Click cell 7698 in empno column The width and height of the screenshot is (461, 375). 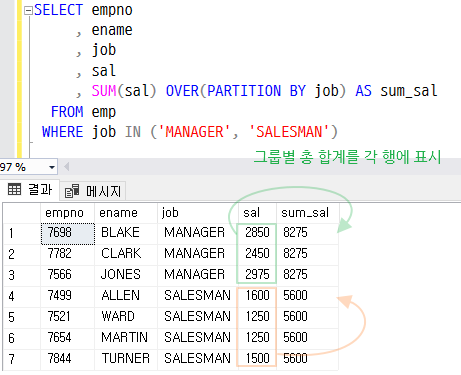tap(68, 233)
